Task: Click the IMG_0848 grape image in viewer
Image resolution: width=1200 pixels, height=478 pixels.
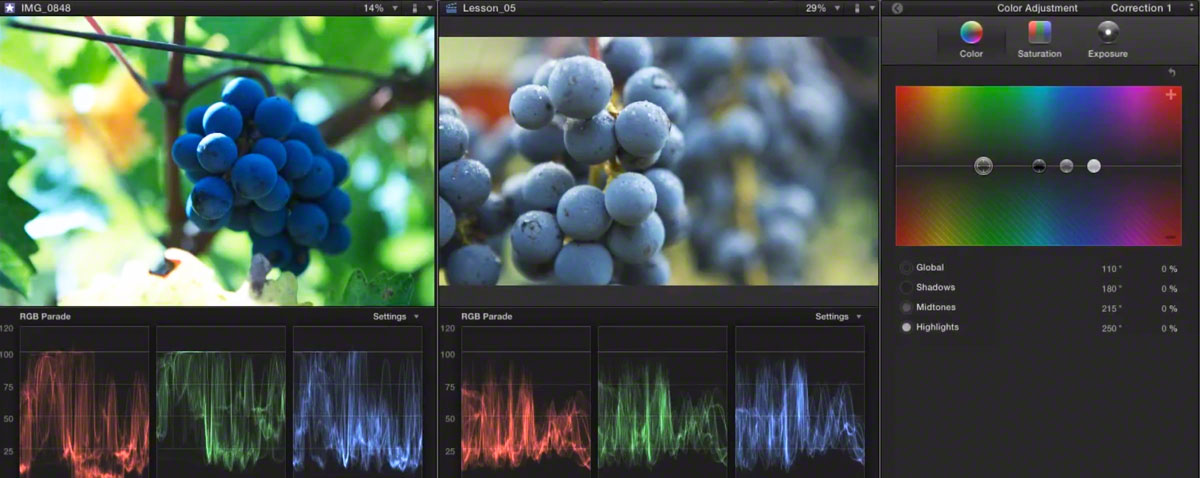Action: pyautogui.click(x=217, y=161)
